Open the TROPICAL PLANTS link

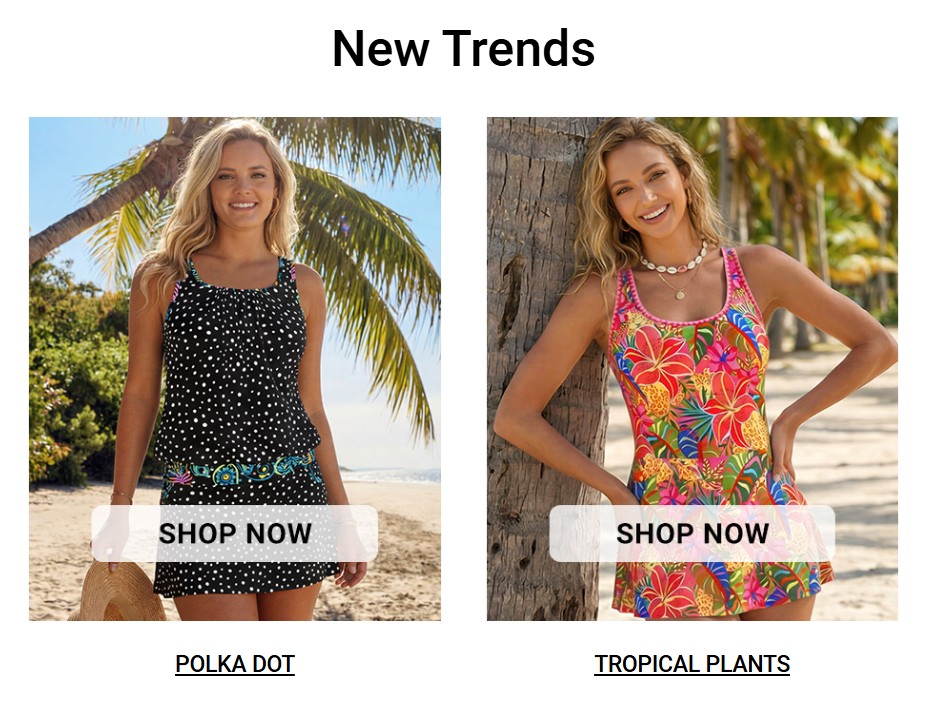point(692,664)
